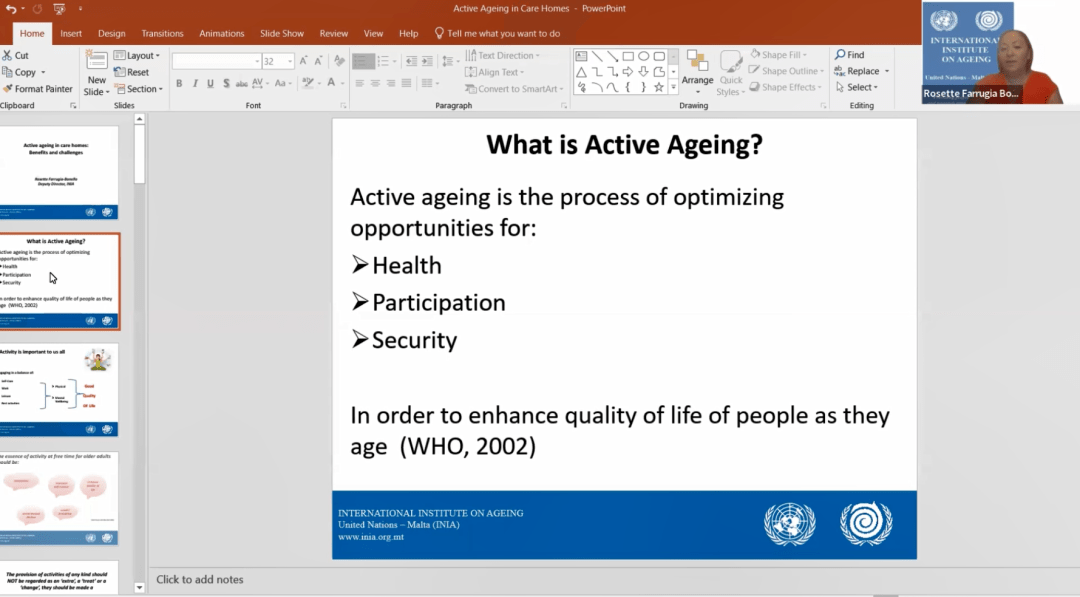Insert a New Slide using the slide icon
Image resolution: width=1080 pixels, height=597 pixels.
pos(96,62)
